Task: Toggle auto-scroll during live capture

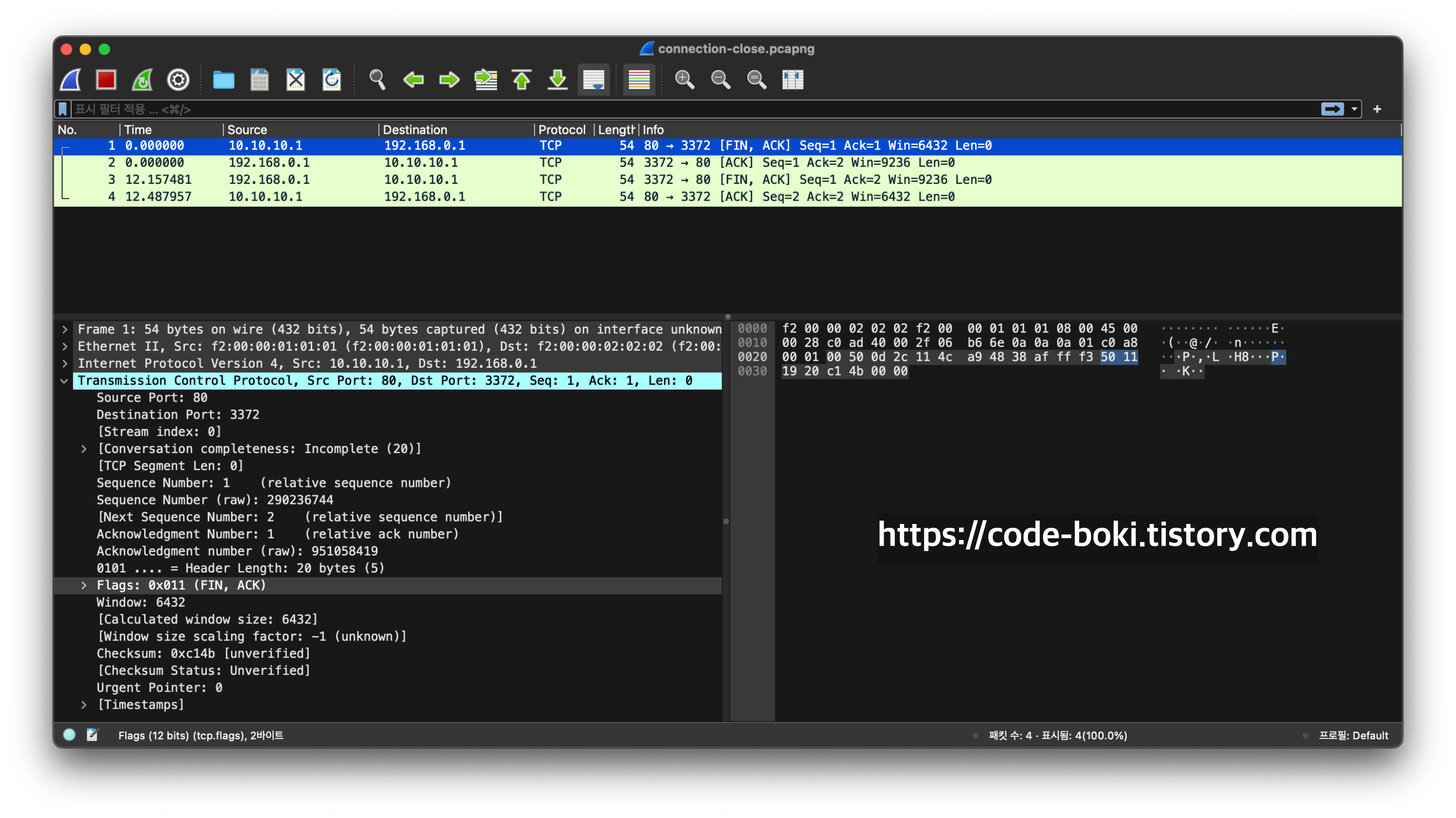Action: (x=594, y=80)
